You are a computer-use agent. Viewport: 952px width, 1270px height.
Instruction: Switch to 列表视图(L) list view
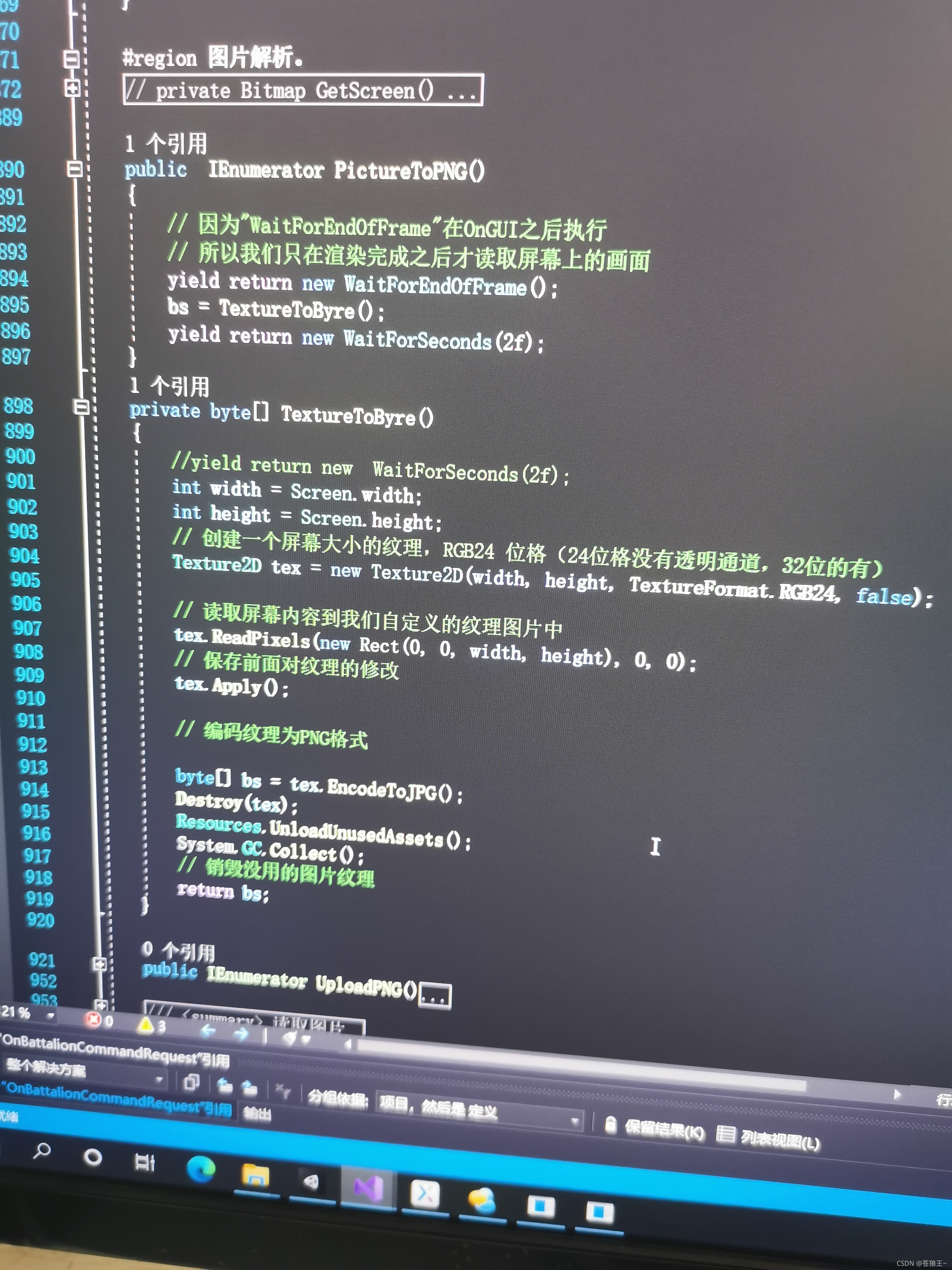pyautogui.click(x=769, y=1137)
